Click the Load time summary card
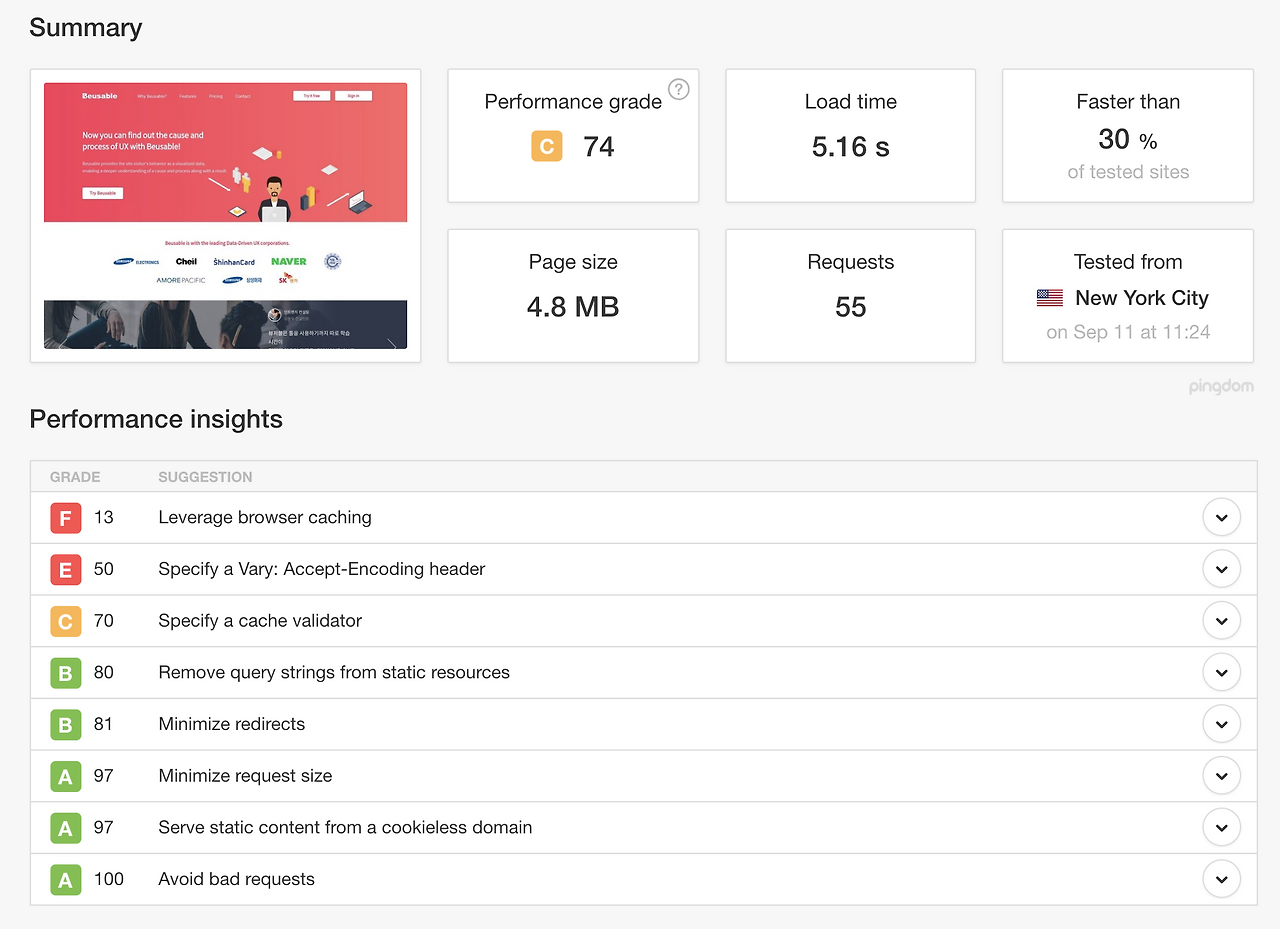This screenshot has height=929, width=1280. [x=850, y=136]
